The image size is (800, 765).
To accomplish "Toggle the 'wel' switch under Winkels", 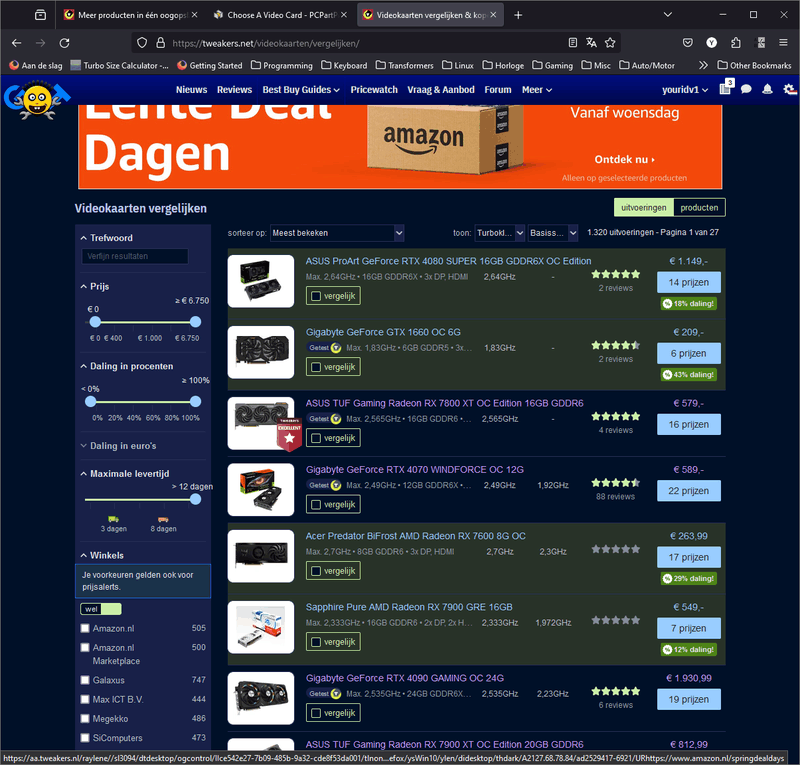I will (101, 609).
